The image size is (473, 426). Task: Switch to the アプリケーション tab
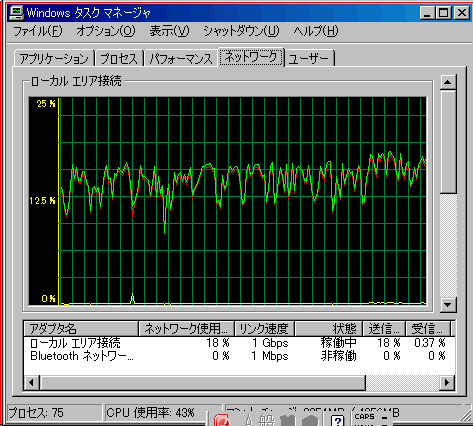click(x=54, y=59)
